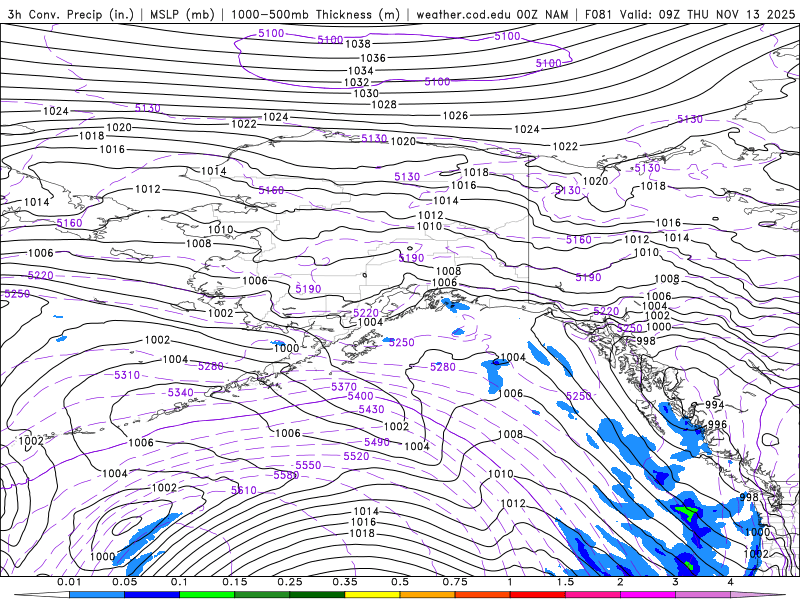
Task: Click the '0.15' legend value
Action: 234,582
